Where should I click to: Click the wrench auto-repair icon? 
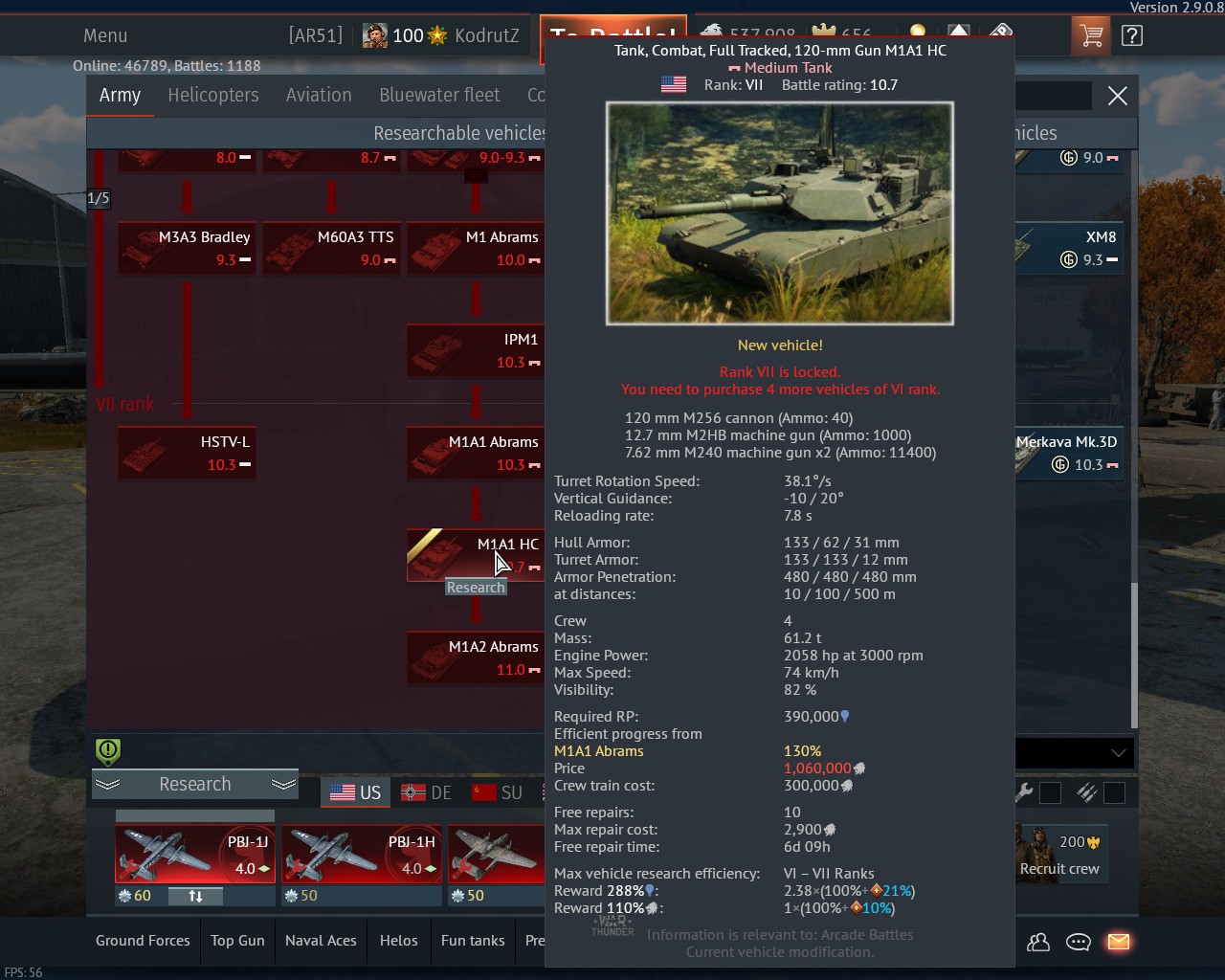1023,792
